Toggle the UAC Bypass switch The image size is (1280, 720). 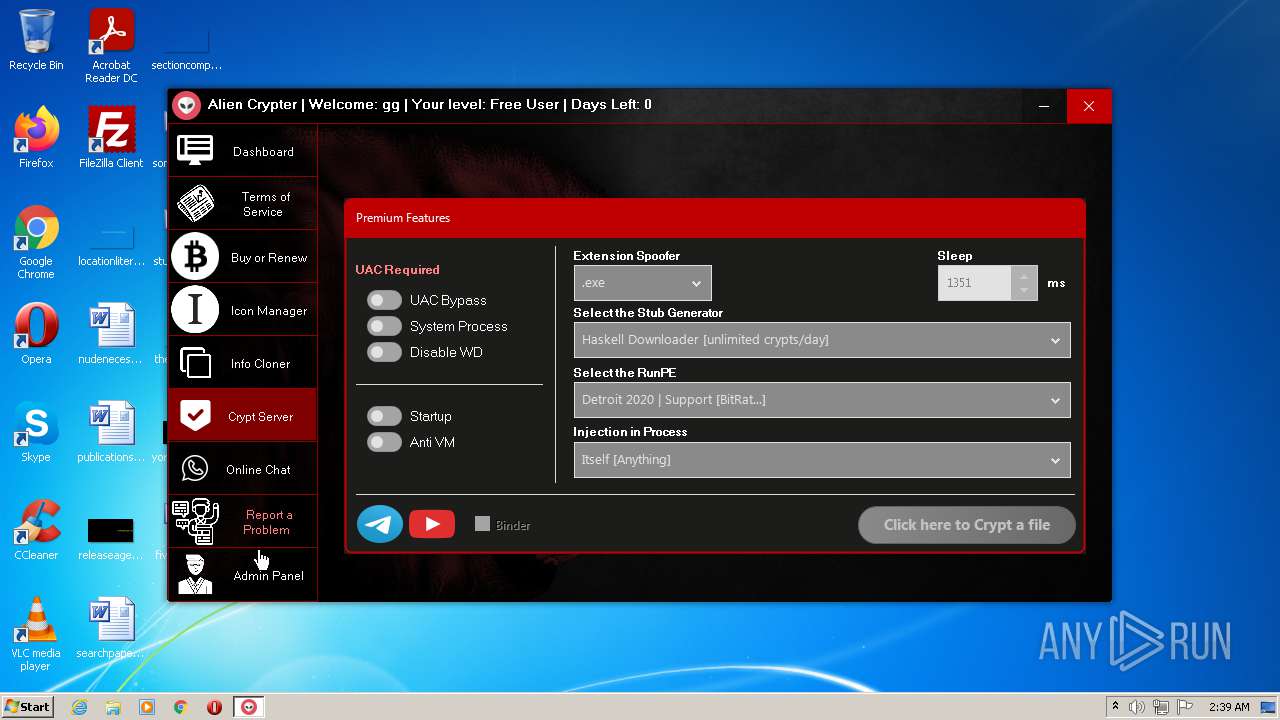click(384, 300)
